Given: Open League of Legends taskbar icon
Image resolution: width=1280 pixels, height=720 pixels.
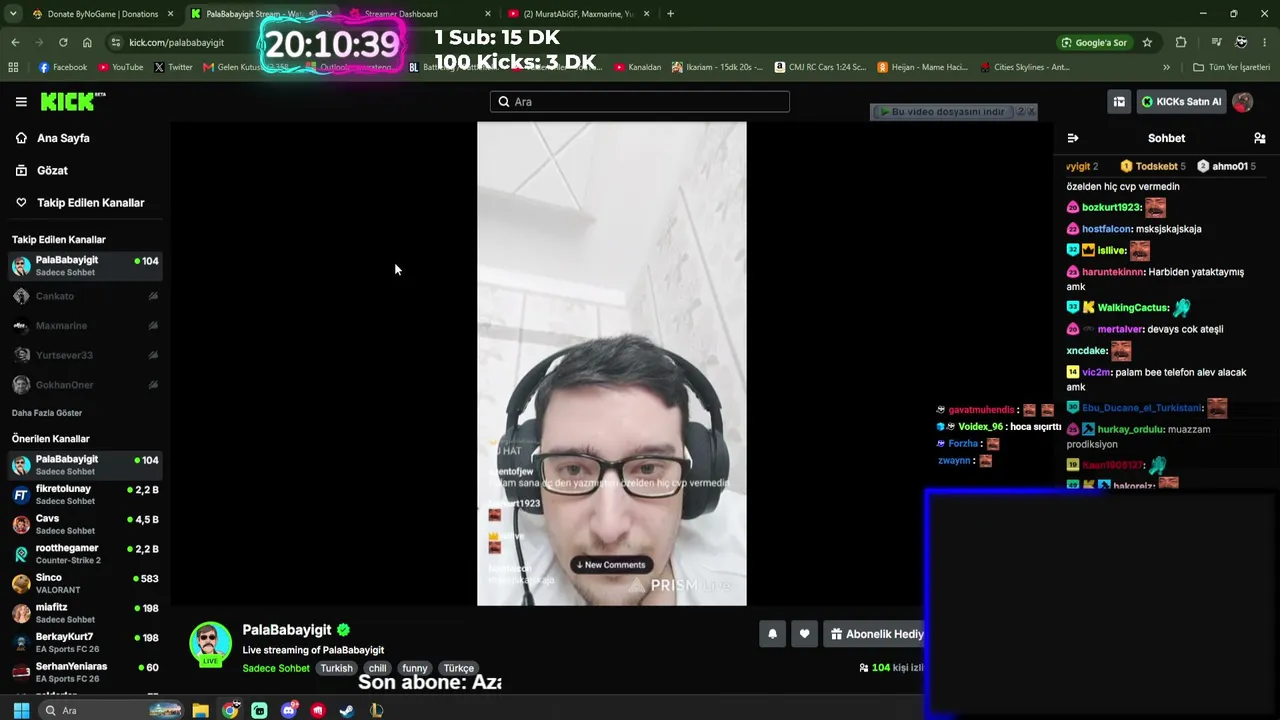Looking at the screenshot, I should 376,710.
